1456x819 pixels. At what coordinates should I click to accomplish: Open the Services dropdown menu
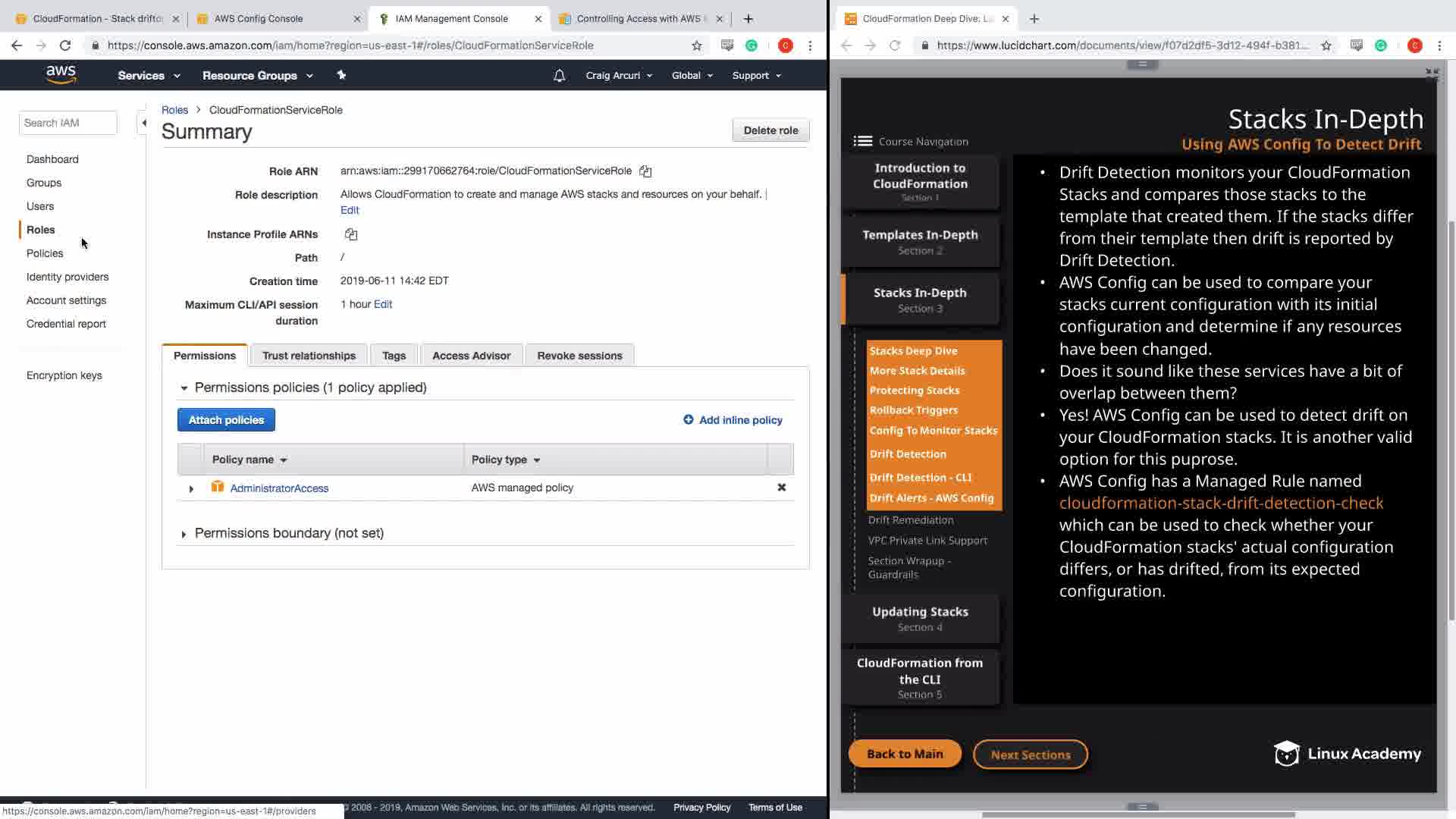[149, 76]
